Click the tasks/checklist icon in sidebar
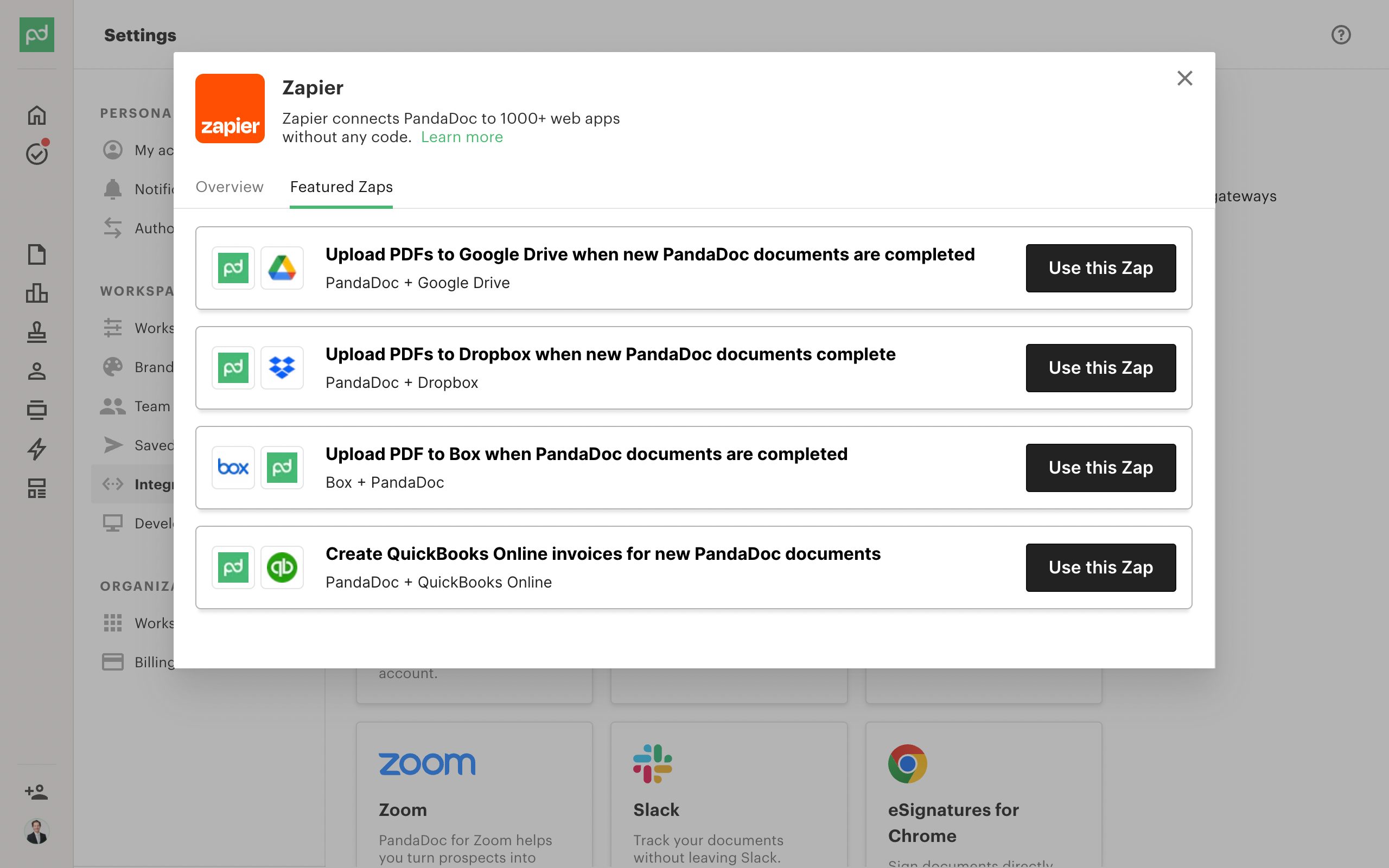This screenshot has height=868, width=1389. [36, 154]
